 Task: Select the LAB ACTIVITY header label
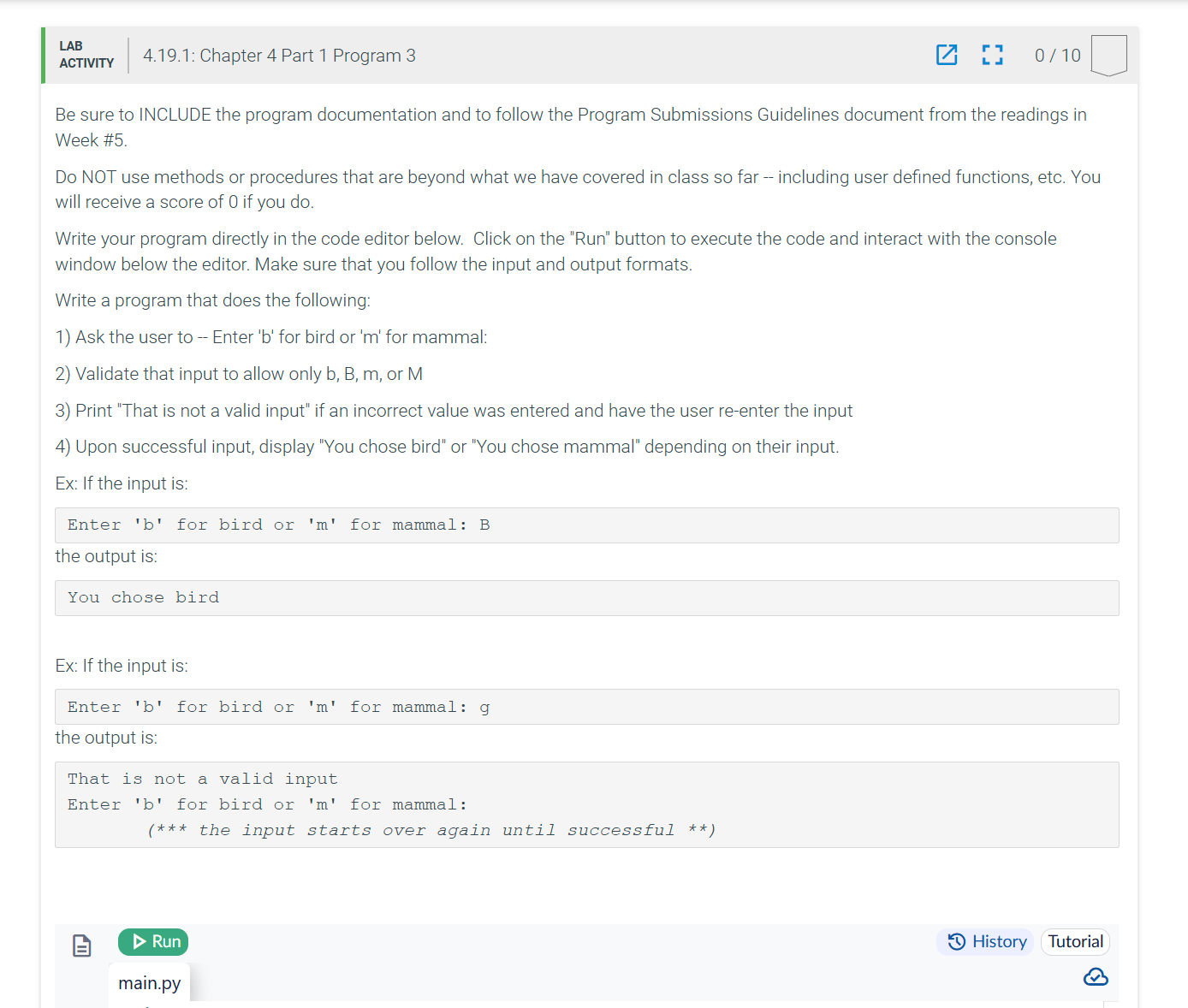pyautogui.click(x=86, y=55)
